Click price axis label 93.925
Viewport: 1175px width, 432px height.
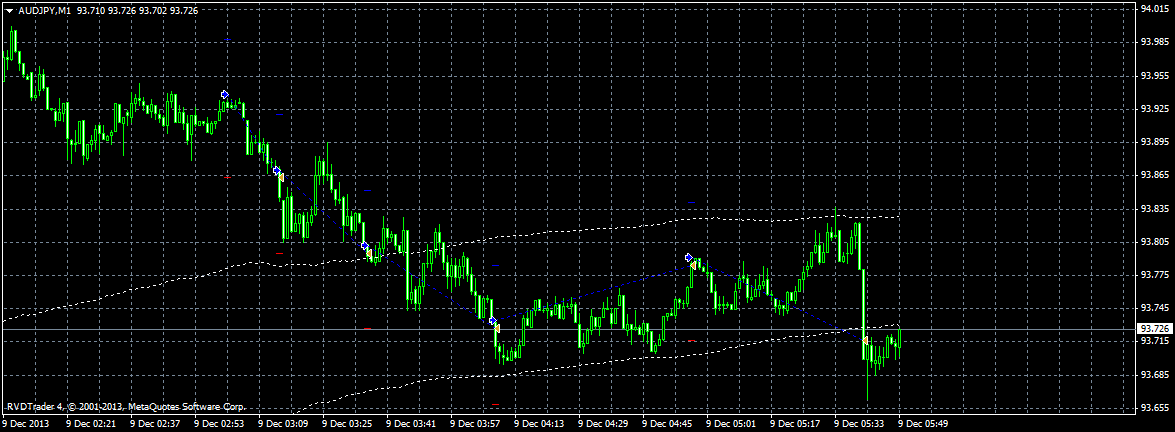click(1153, 109)
